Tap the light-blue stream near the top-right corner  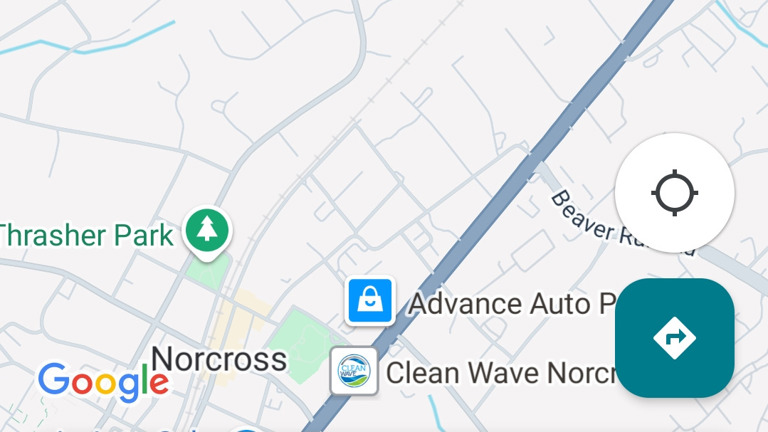(x=741, y=20)
